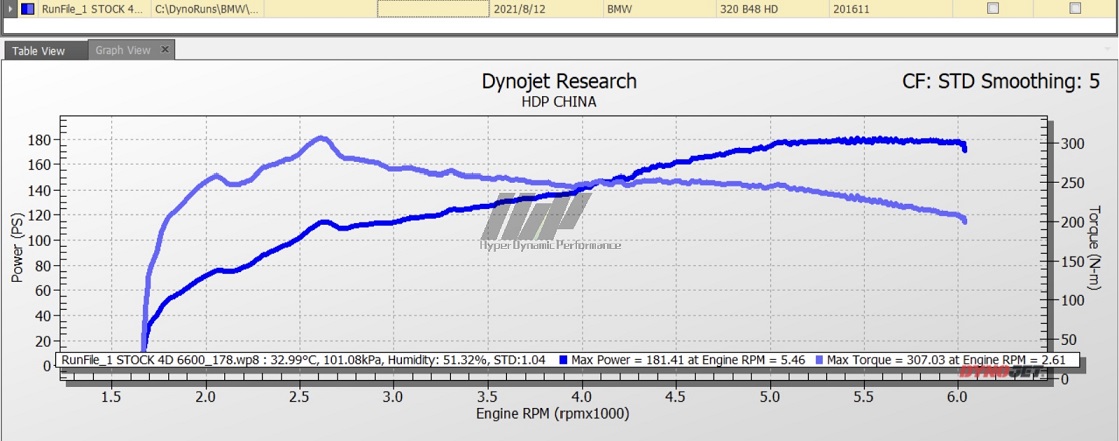Click the C:\DynoRuns\BMW path cell
This screenshot has width=1119, height=441.
point(208,8)
